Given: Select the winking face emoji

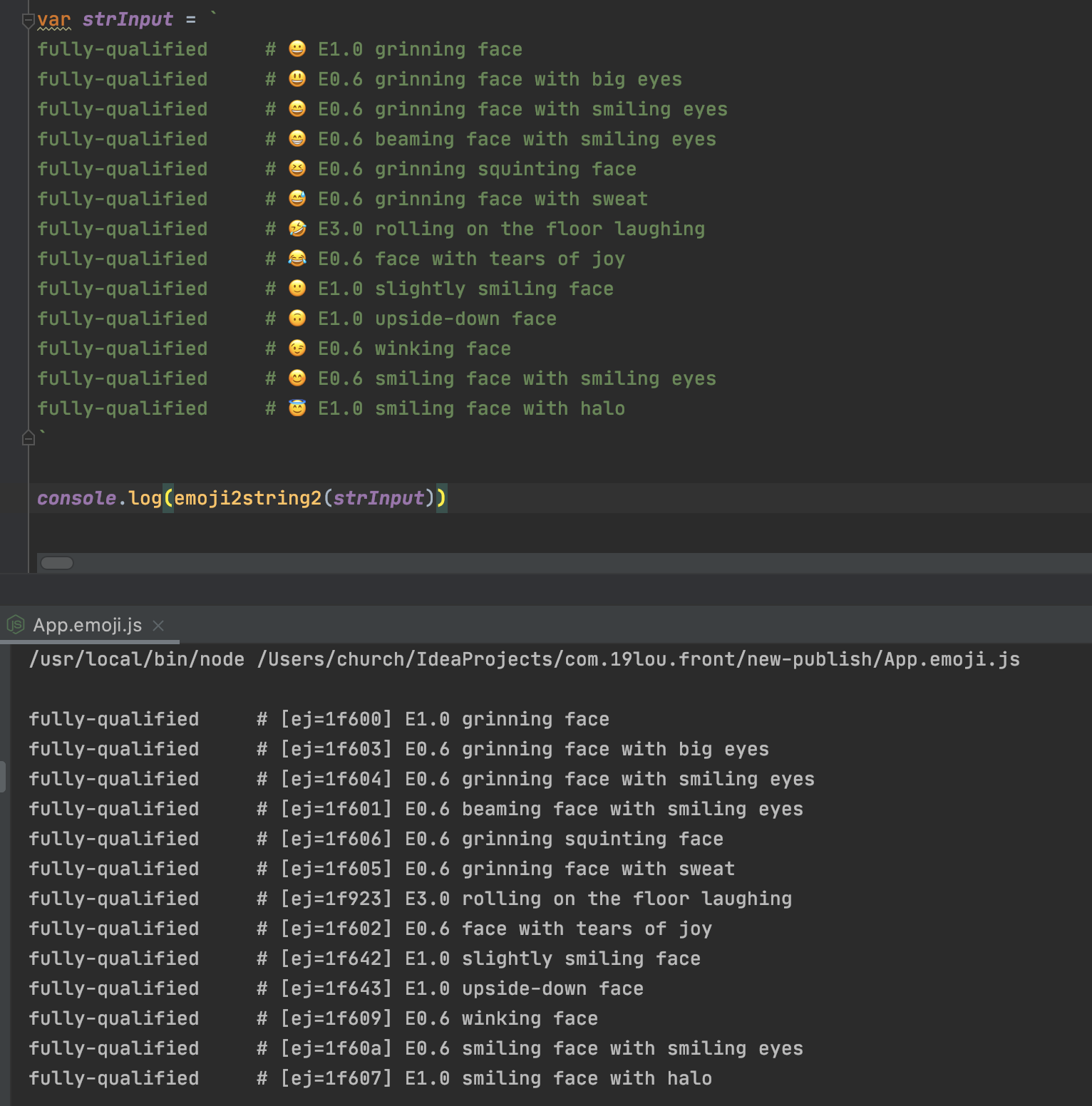Looking at the screenshot, I should coord(297,348).
